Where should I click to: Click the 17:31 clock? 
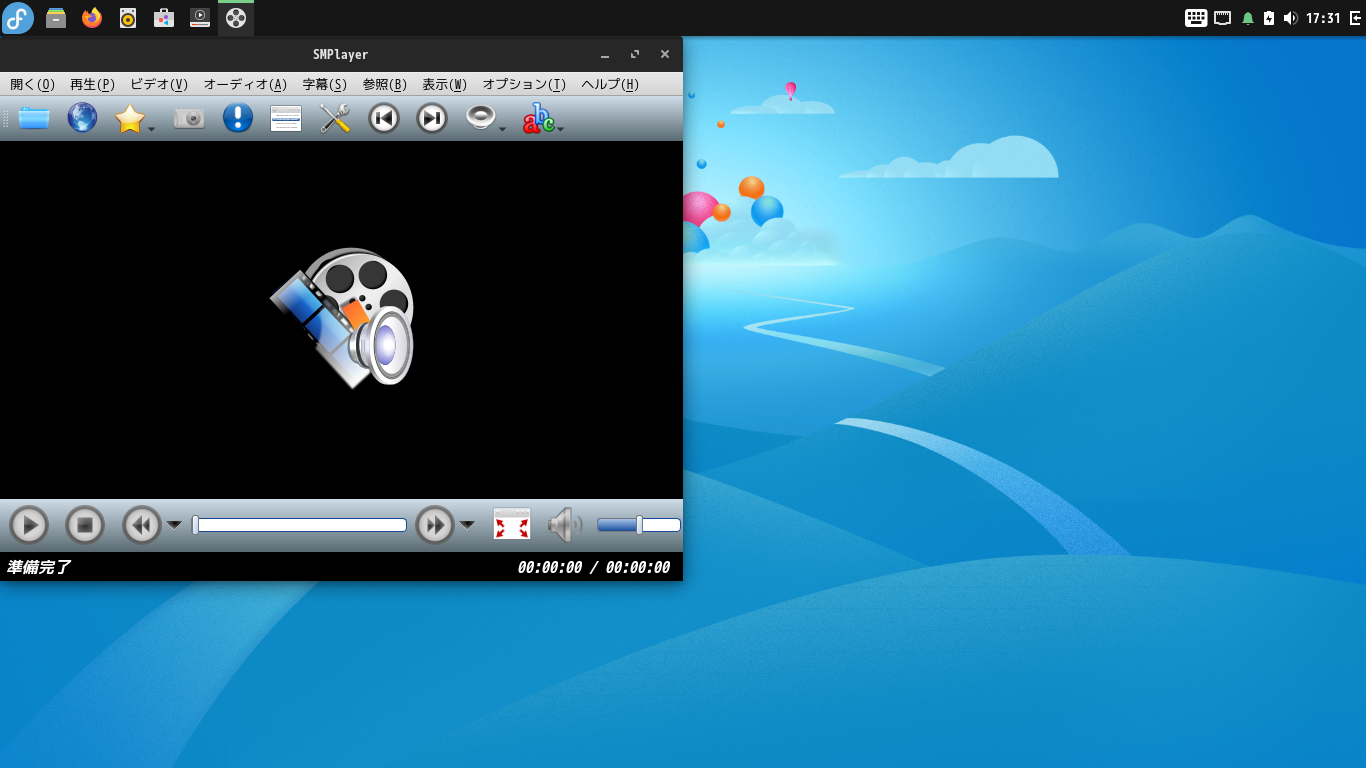tap(1323, 18)
